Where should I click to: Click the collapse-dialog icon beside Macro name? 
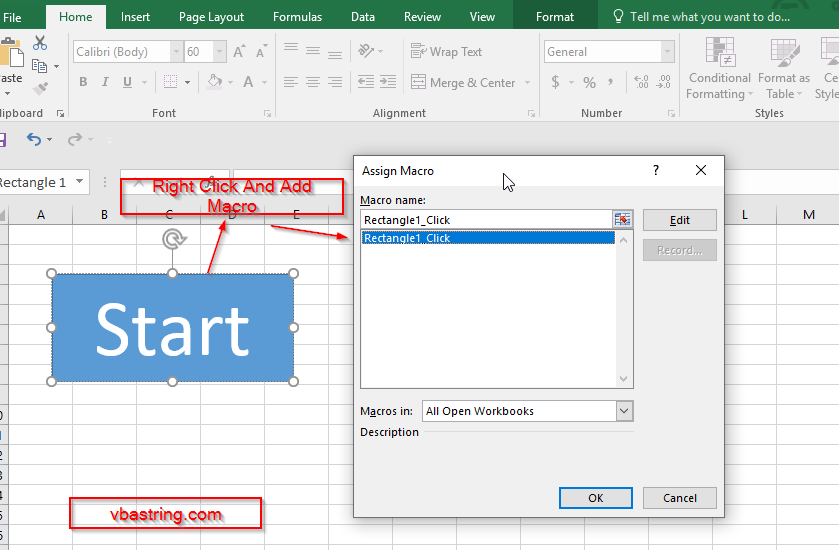623,220
